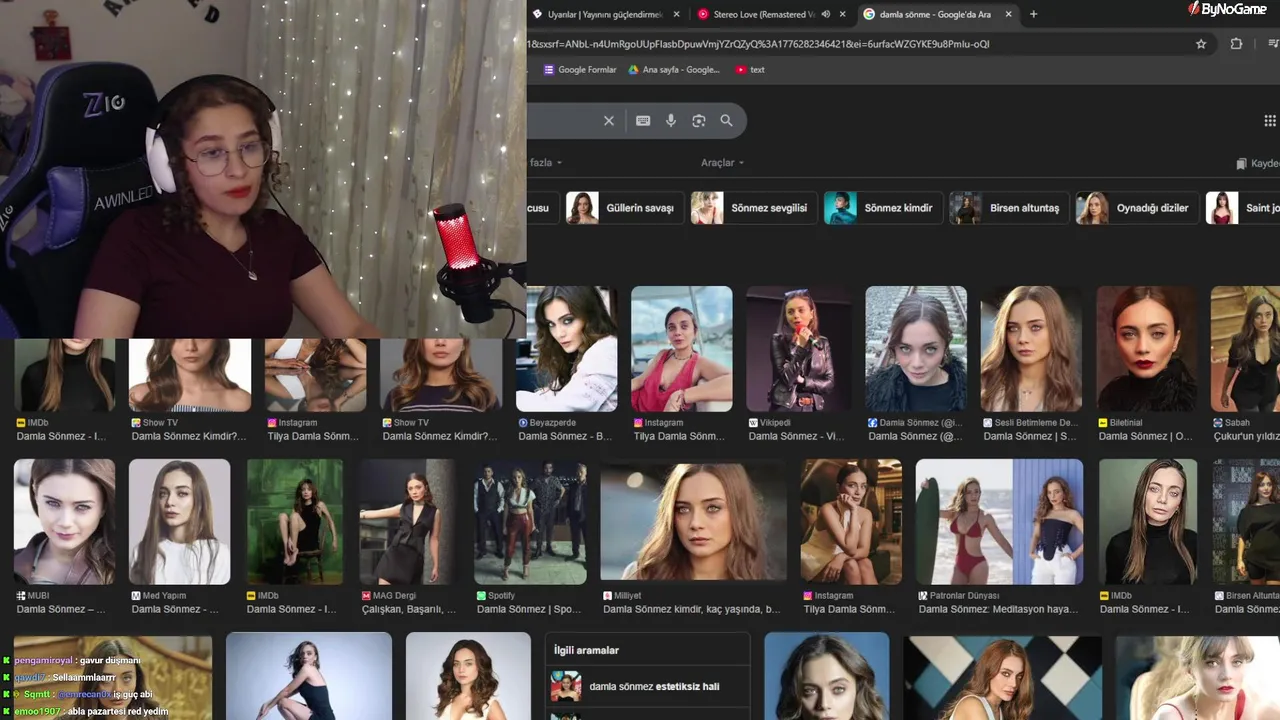
Task: Open the Milliyet image result thumbnail
Action: pos(693,520)
